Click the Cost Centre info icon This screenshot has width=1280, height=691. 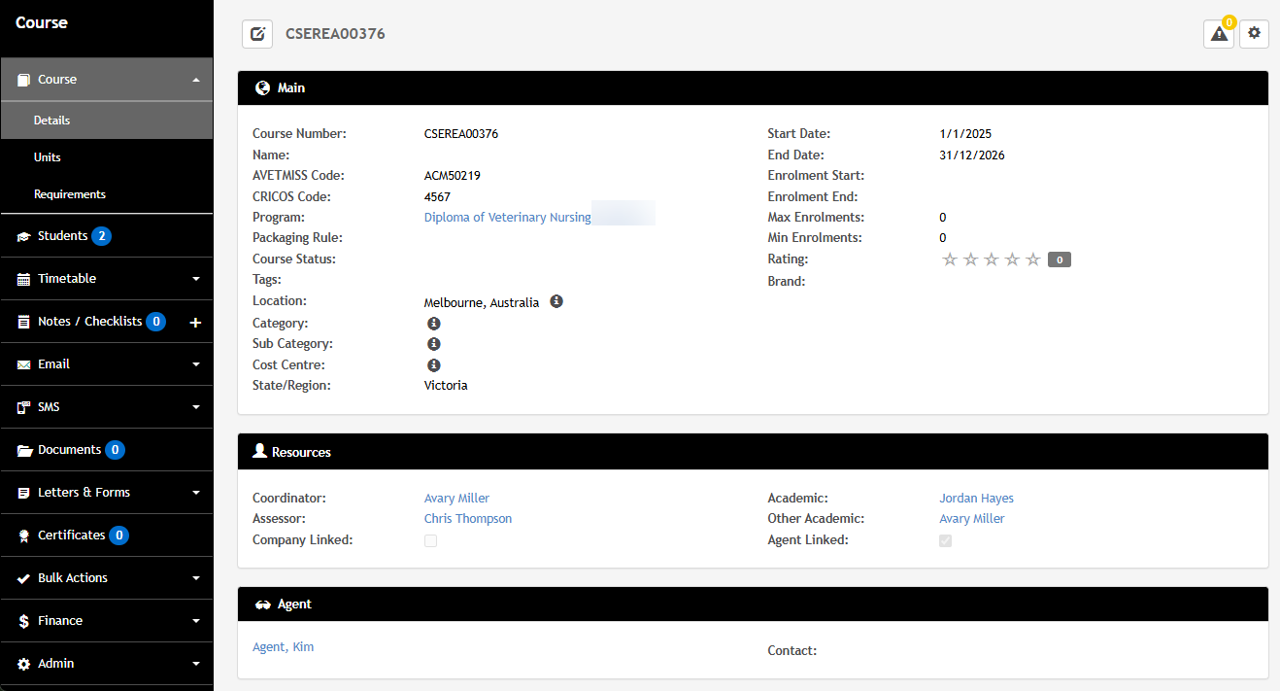coord(434,365)
